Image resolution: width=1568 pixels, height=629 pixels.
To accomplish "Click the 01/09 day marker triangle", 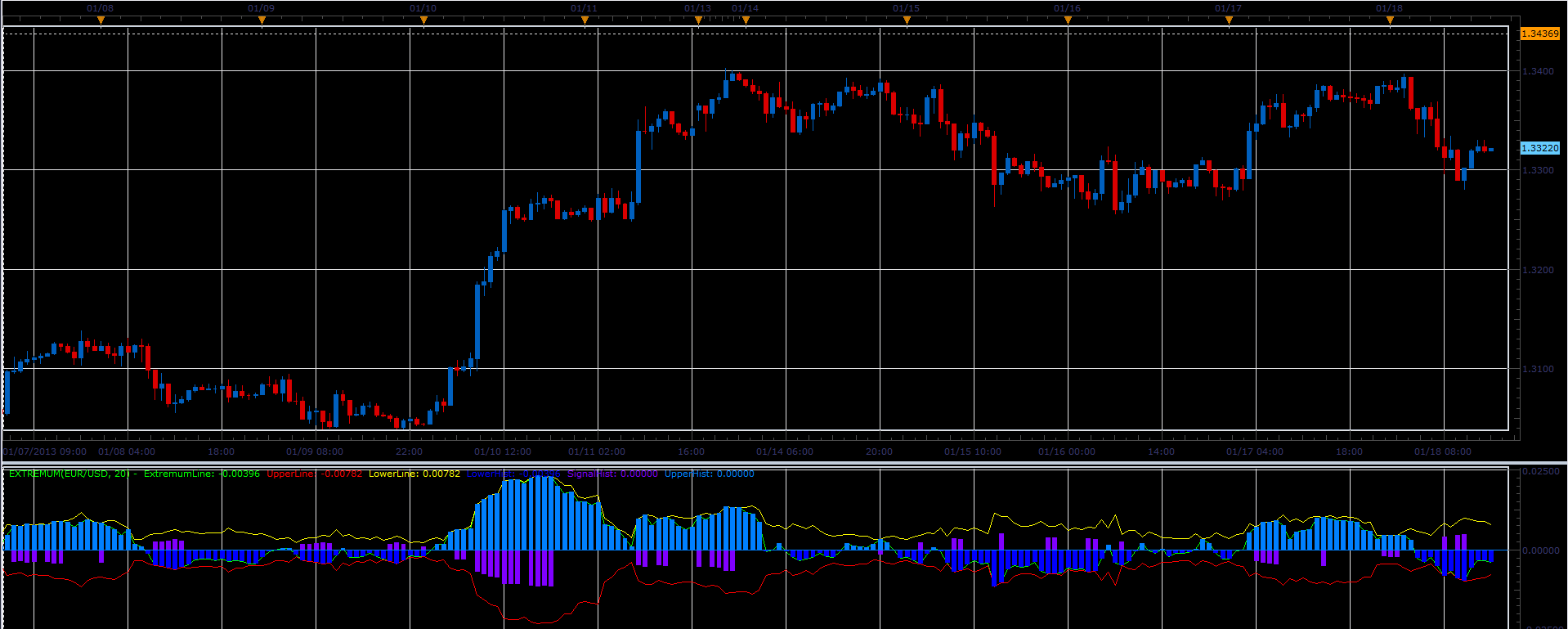I will pyautogui.click(x=262, y=20).
